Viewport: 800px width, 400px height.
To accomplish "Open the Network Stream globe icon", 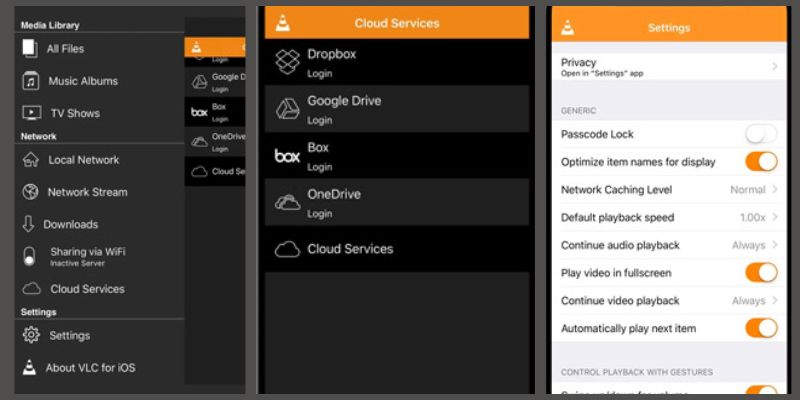I will tap(30, 192).
